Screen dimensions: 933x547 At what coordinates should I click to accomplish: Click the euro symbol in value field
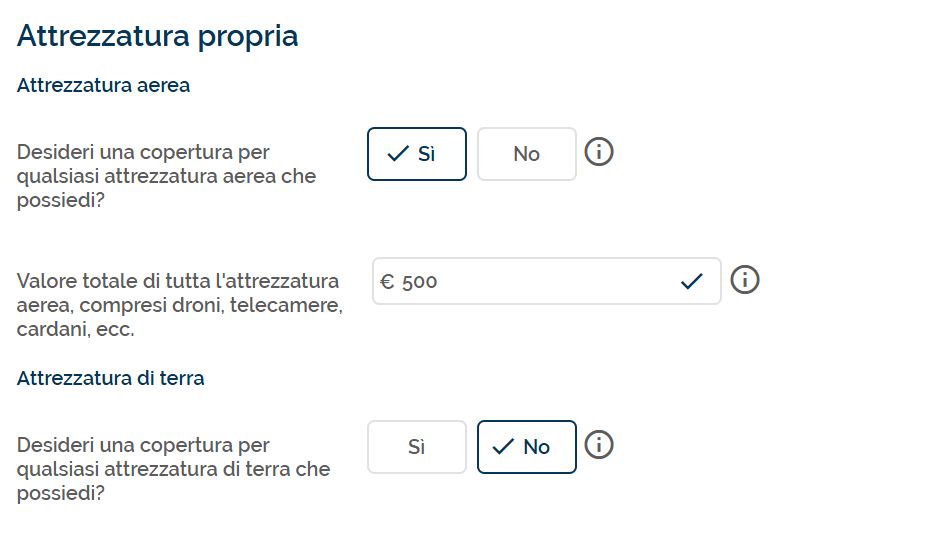(387, 282)
